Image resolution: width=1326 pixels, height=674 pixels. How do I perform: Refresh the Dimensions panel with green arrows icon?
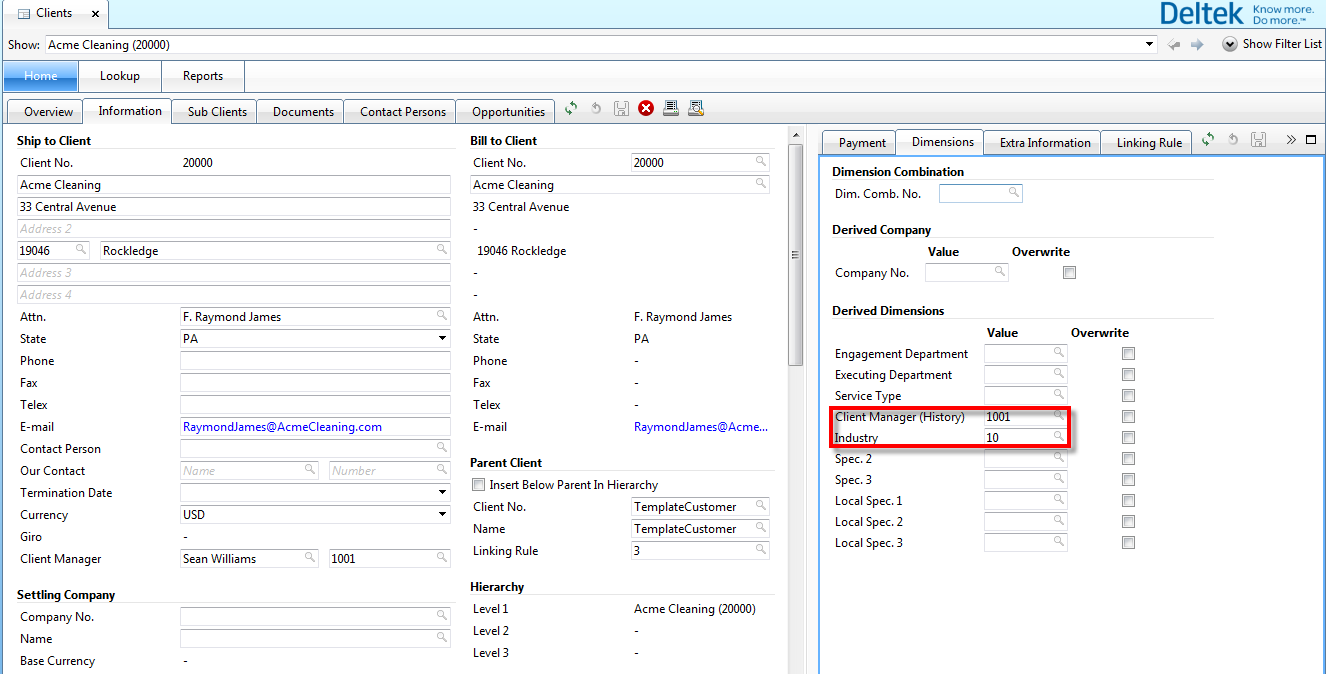pos(1208,140)
